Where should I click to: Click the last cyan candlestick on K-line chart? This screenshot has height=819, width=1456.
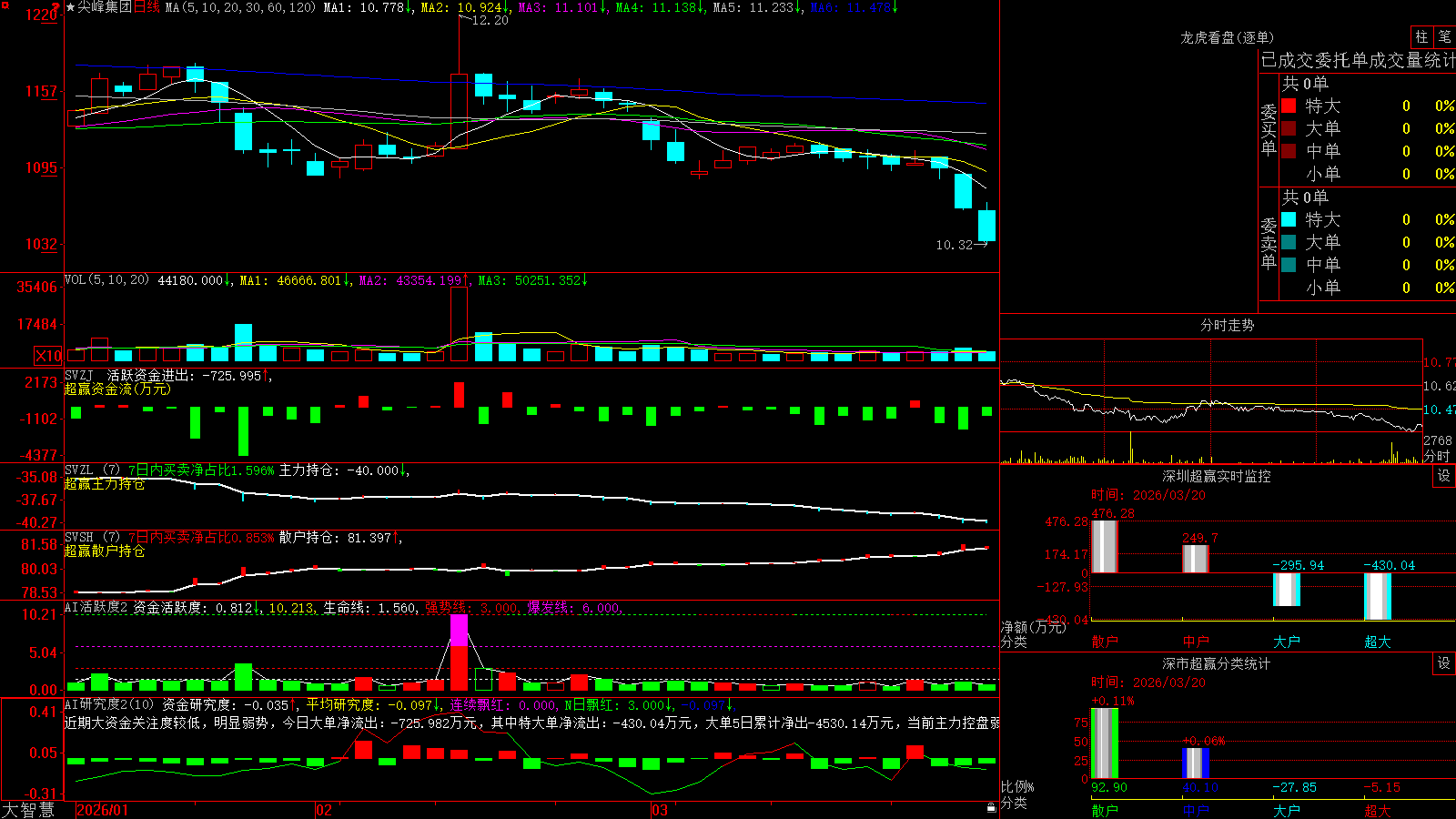point(986,225)
